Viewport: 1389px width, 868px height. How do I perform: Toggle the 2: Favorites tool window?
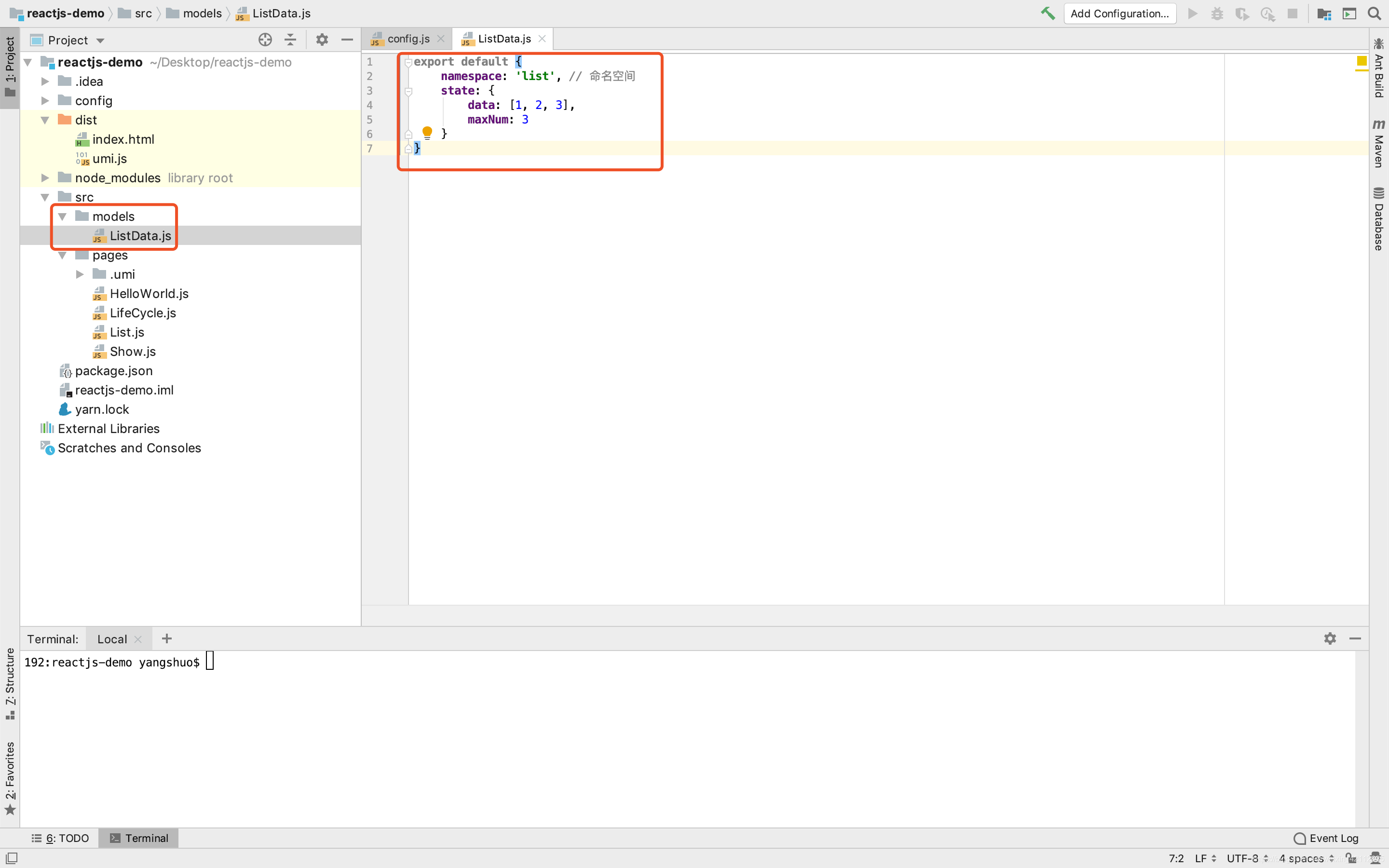point(10,778)
